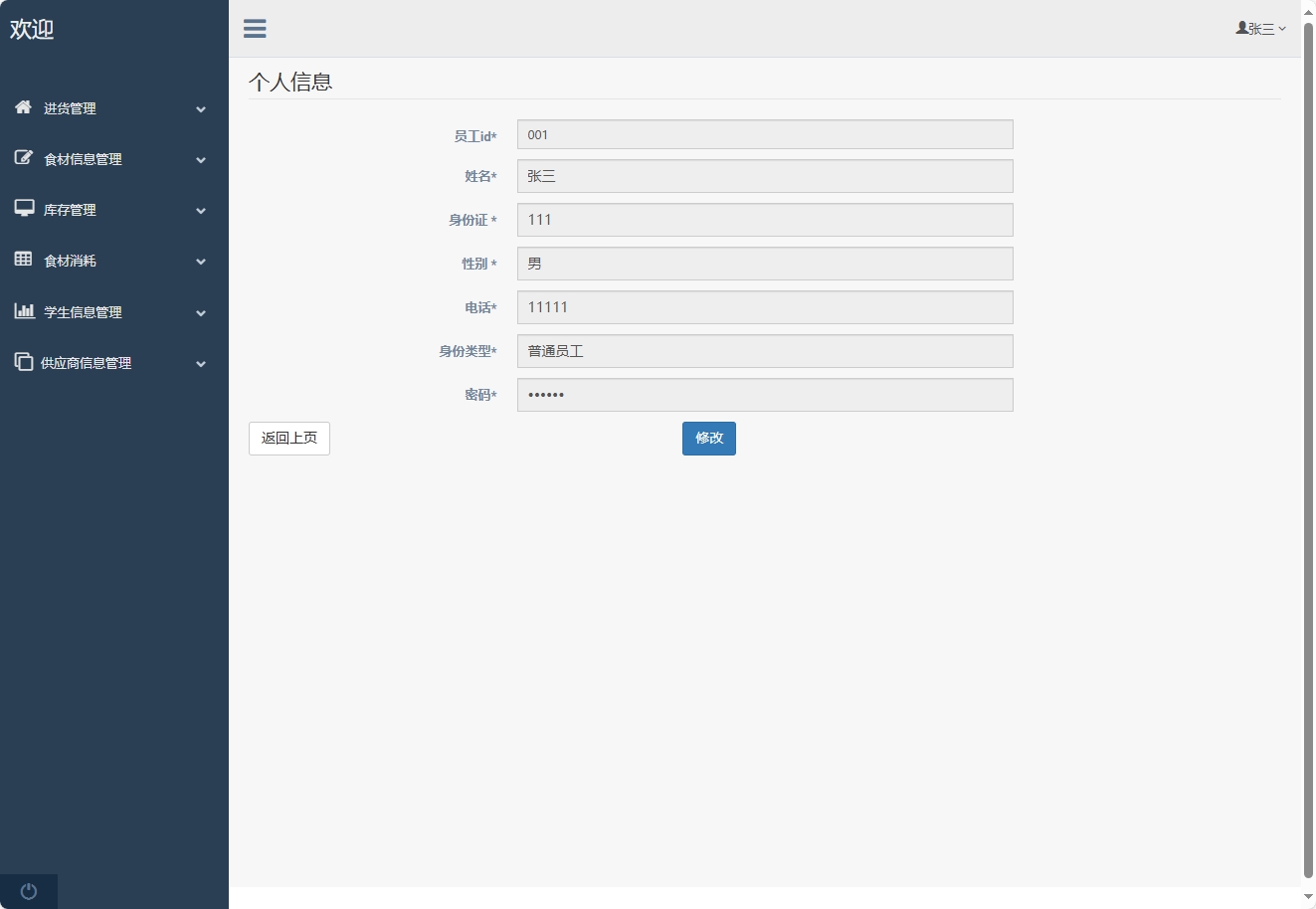Viewport: 1316px width, 909px height.
Task: Open the 食材消耗 sidebar menu
Action: click(114, 261)
